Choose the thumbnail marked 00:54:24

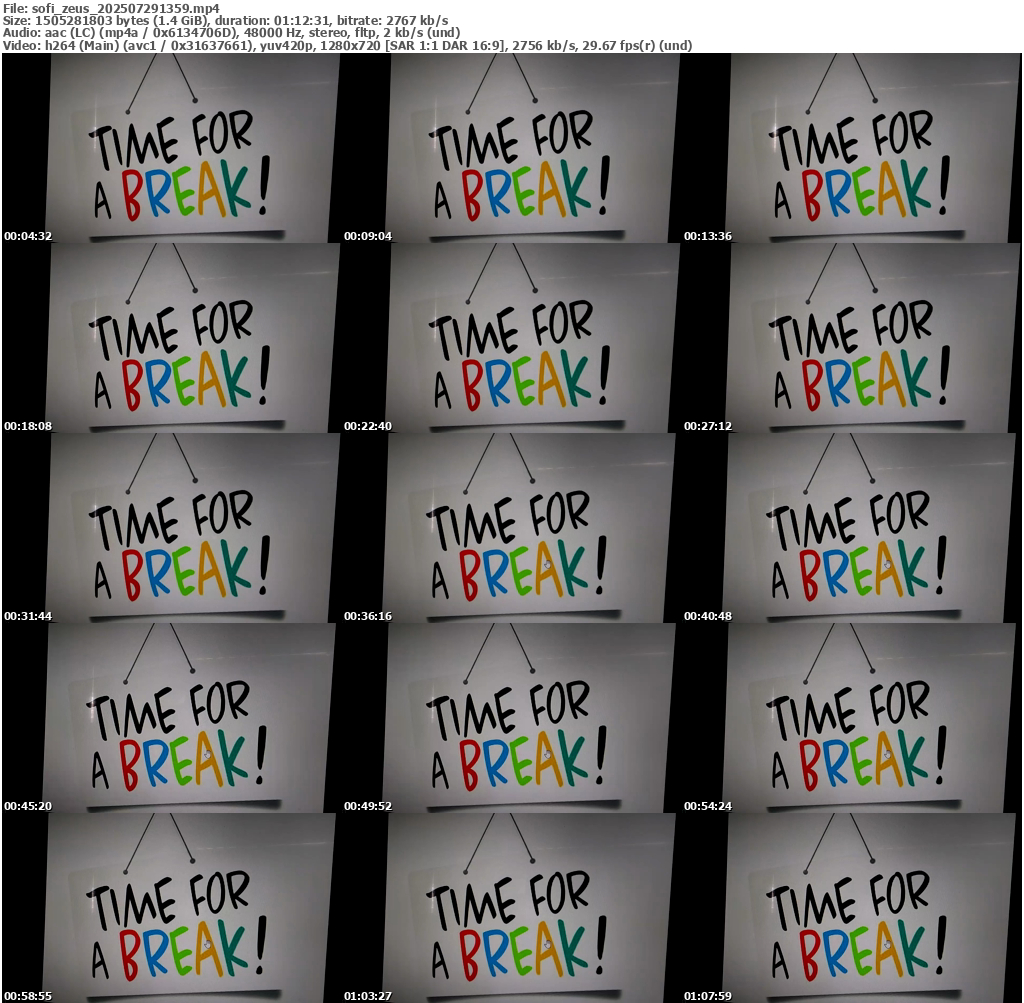click(x=852, y=718)
